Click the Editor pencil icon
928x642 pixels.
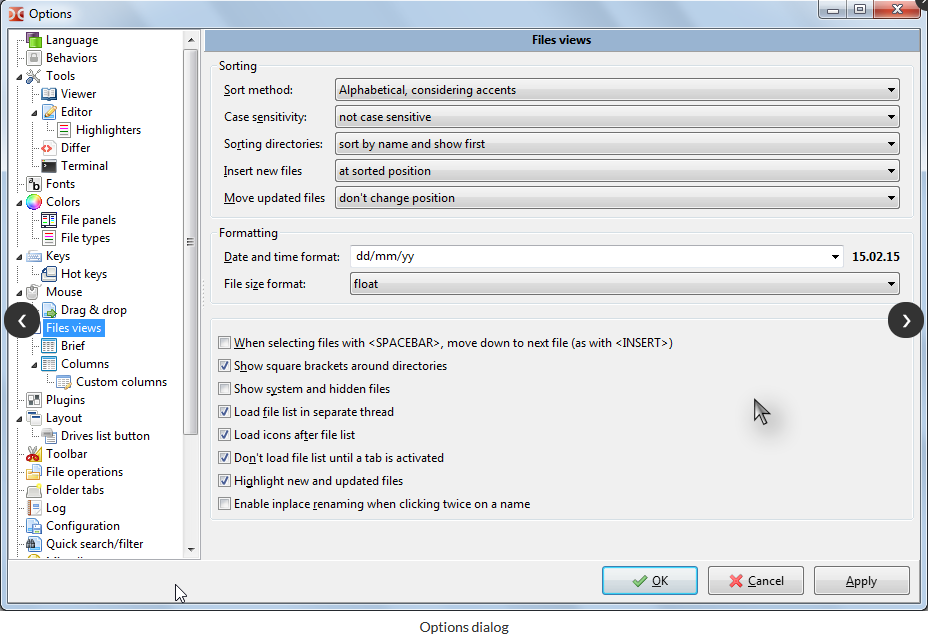[x=49, y=112]
